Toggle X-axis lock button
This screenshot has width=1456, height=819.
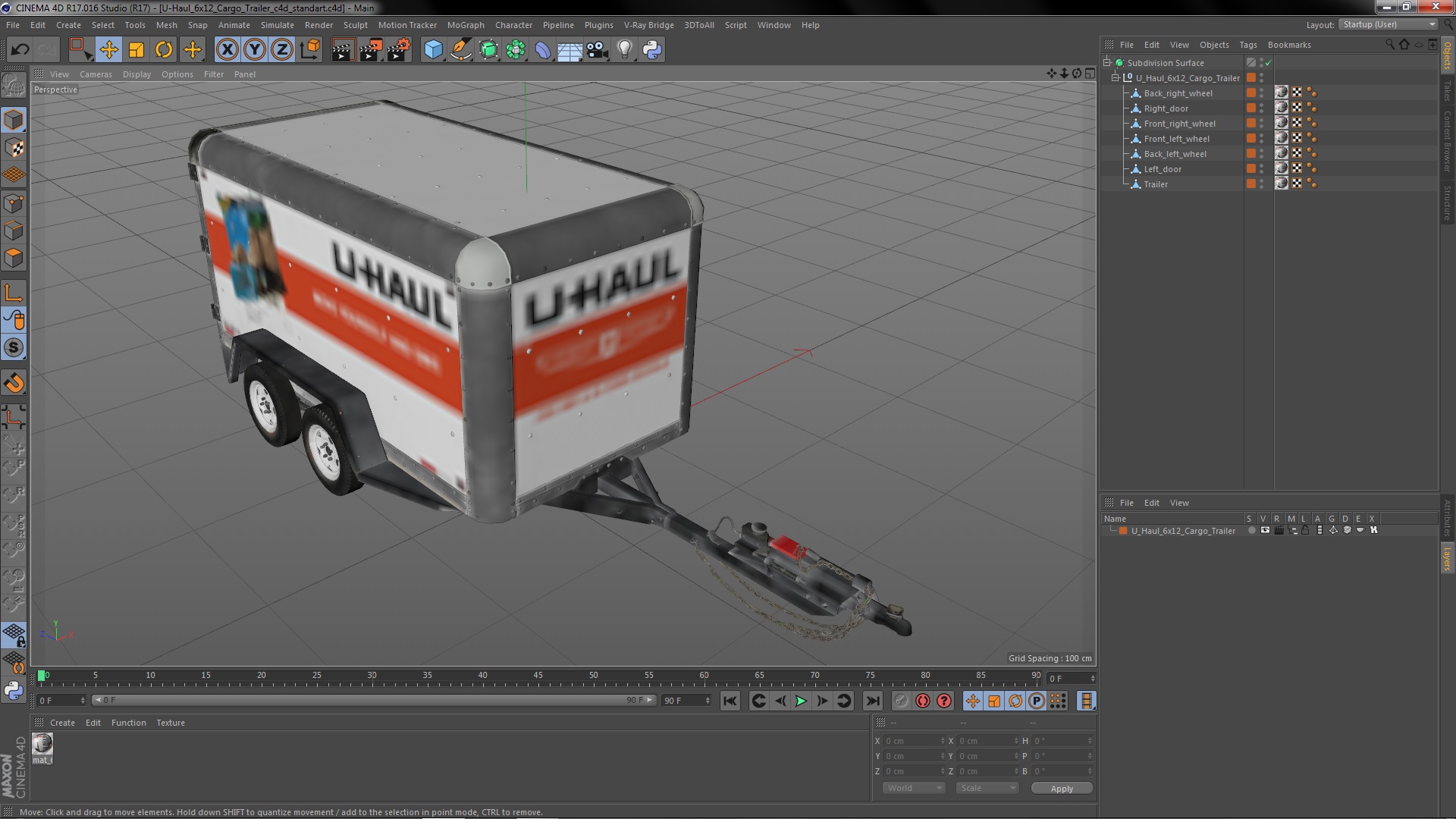(x=227, y=50)
